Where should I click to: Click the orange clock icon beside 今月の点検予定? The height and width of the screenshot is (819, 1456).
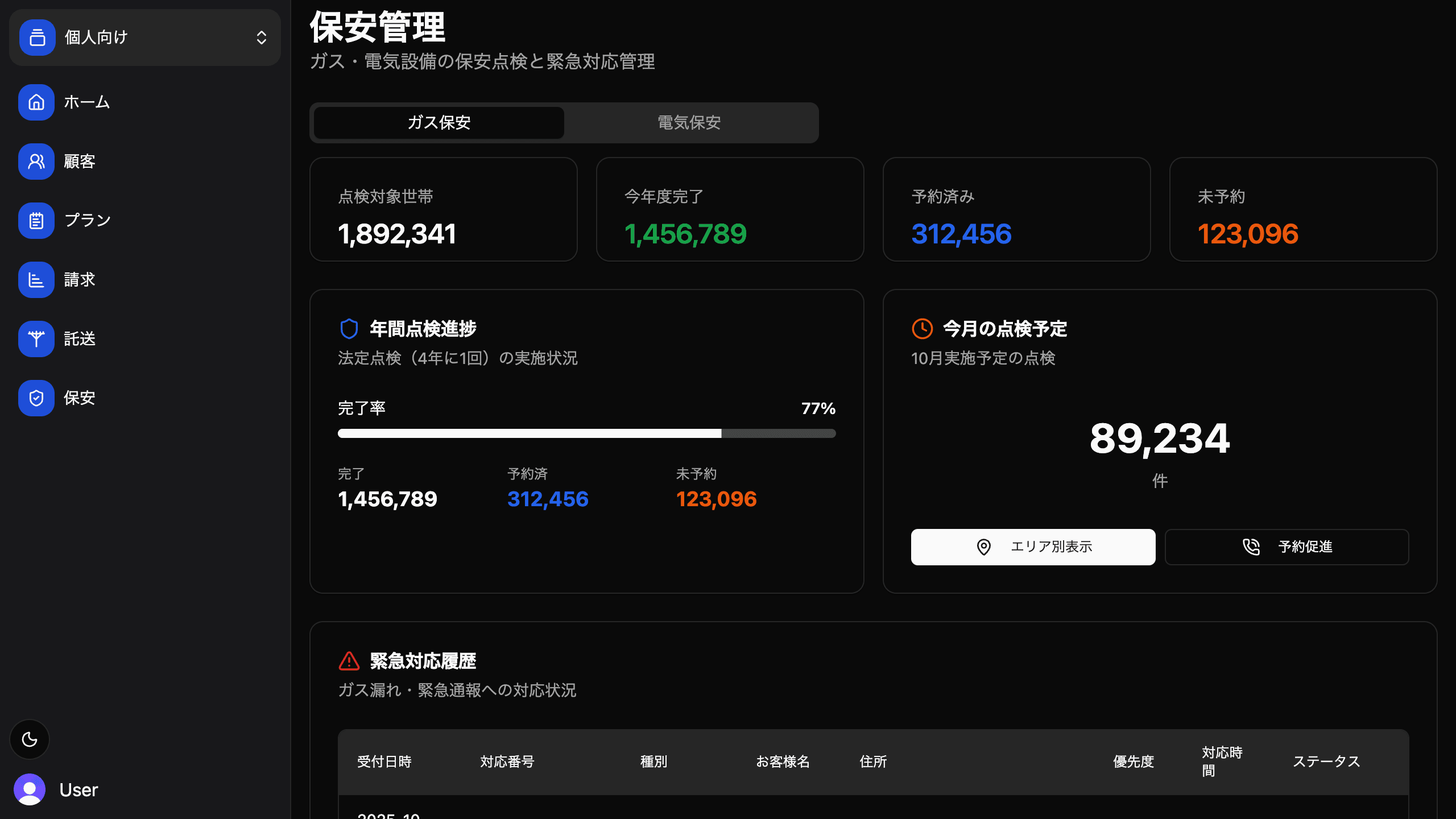tap(922, 329)
